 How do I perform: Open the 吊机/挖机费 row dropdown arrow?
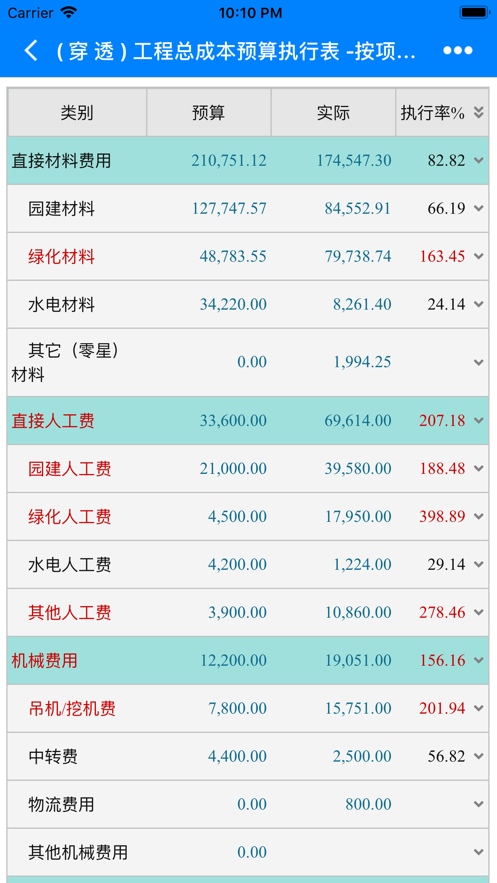[478, 708]
